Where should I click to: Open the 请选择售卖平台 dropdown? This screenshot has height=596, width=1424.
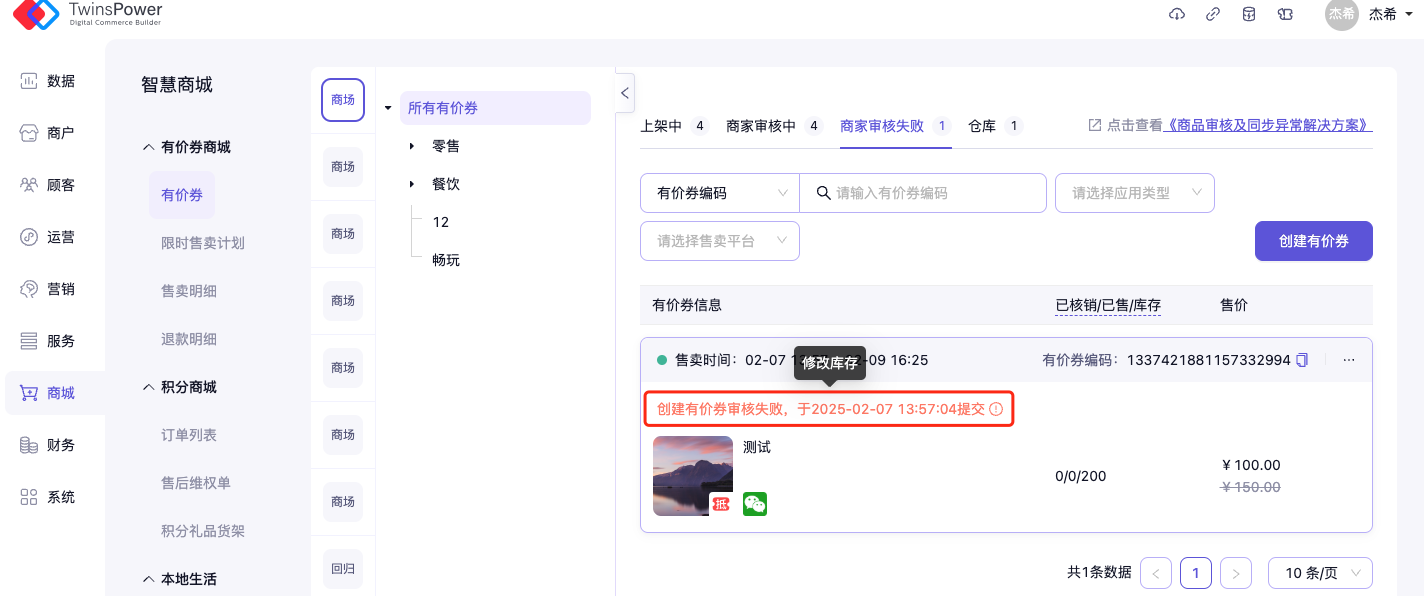pyautogui.click(x=719, y=241)
